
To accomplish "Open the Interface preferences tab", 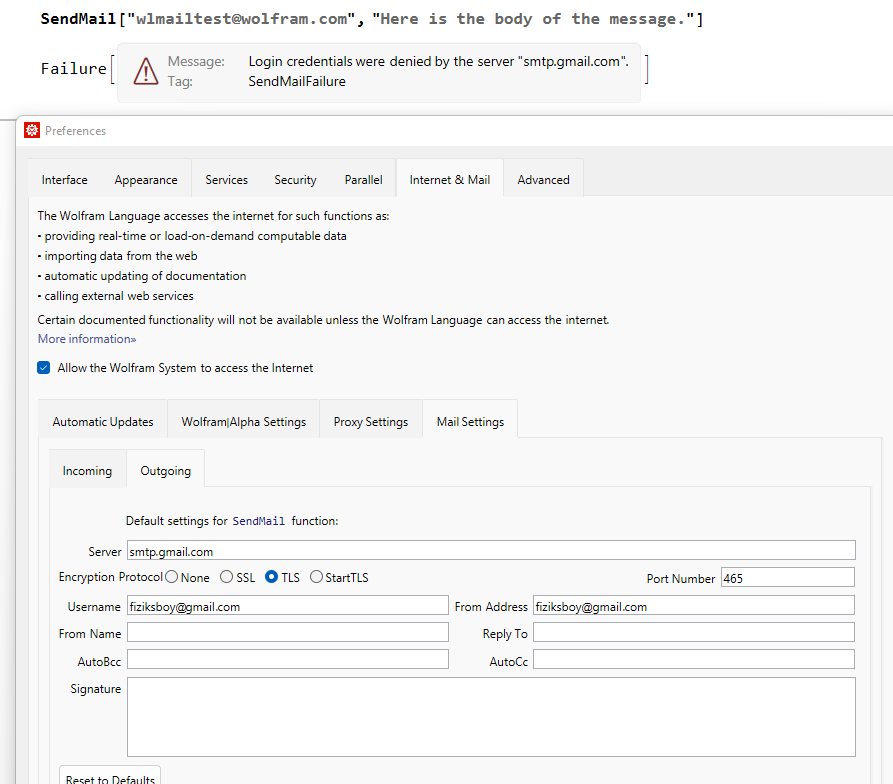I will click(x=64, y=180).
